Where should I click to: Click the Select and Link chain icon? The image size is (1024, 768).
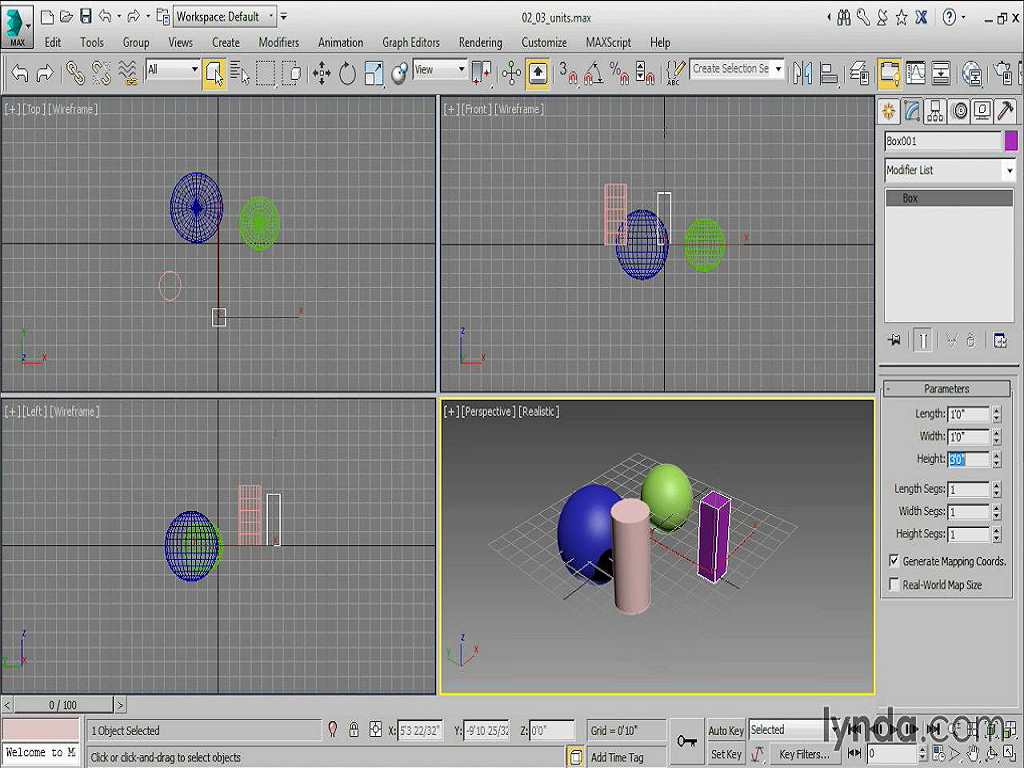76,72
